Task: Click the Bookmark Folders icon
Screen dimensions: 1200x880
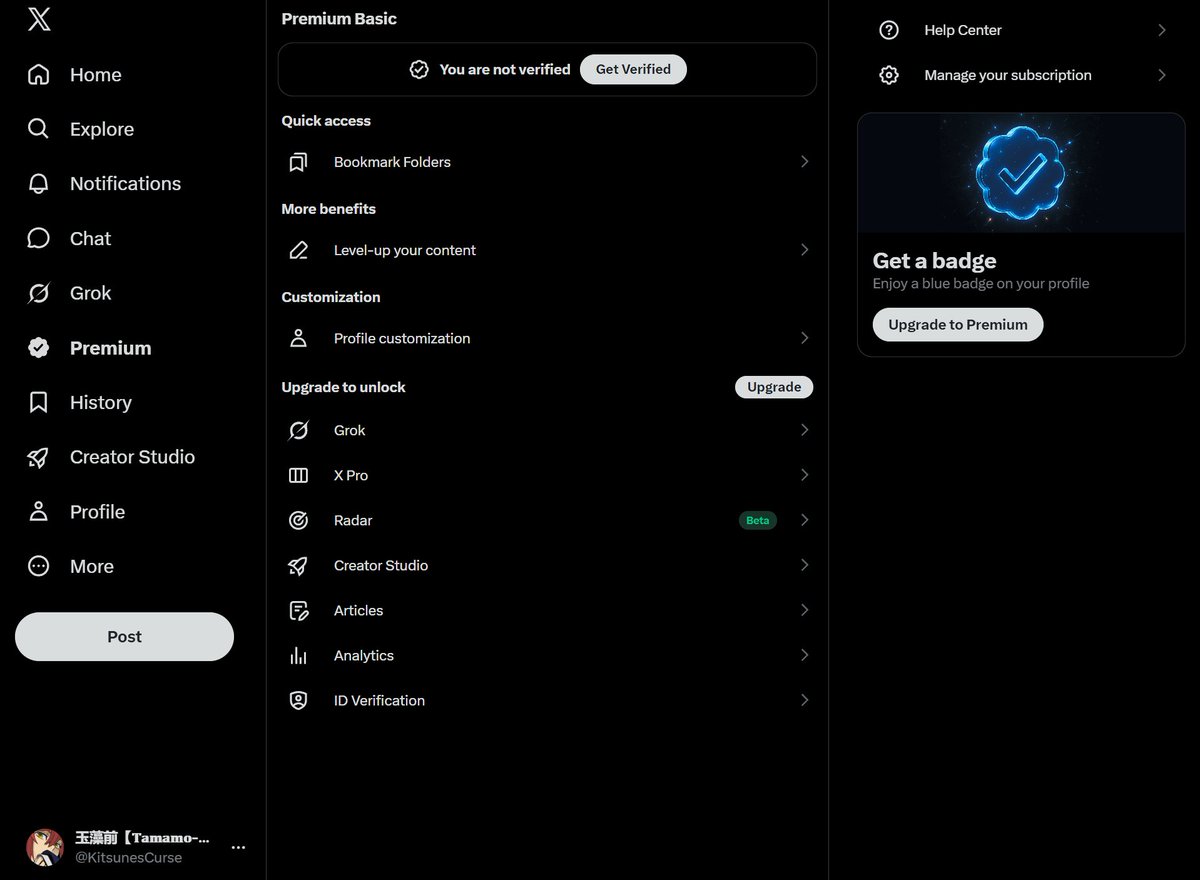Action: (298, 162)
